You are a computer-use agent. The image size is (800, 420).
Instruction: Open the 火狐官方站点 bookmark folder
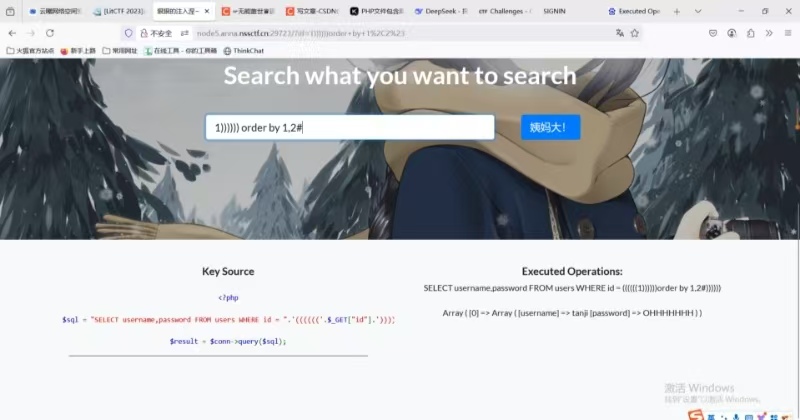pyautogui.click(x=30, y=51)
